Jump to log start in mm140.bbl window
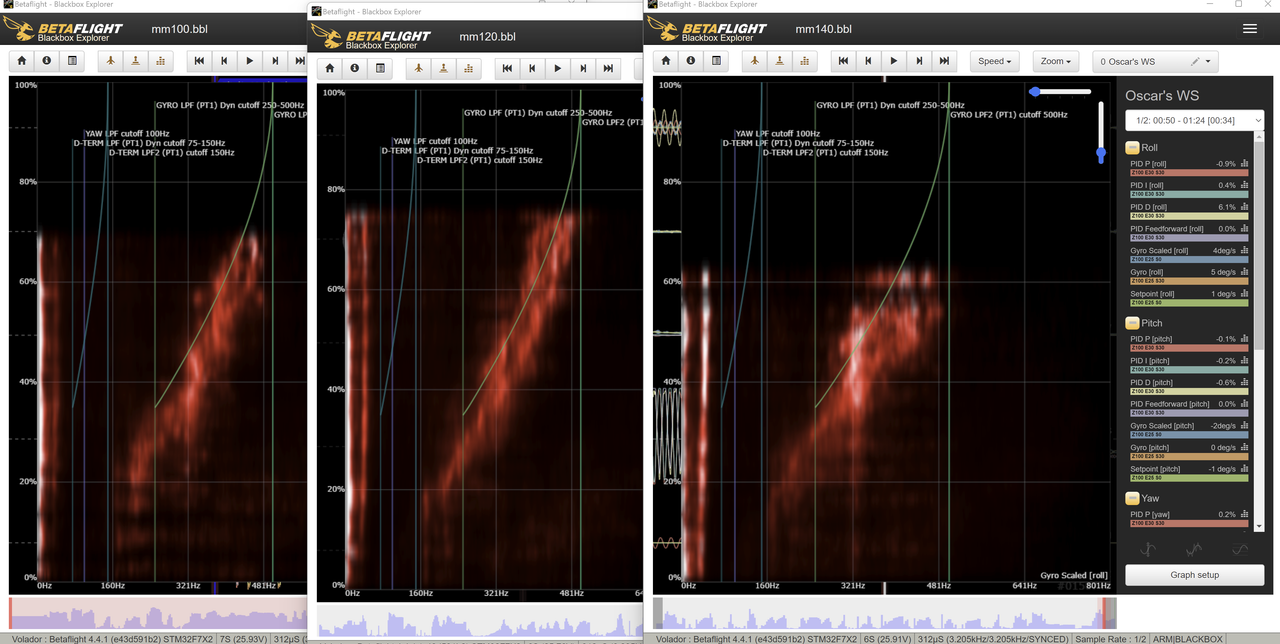This screenshot has width=1280, height=644. pos(844,61)
